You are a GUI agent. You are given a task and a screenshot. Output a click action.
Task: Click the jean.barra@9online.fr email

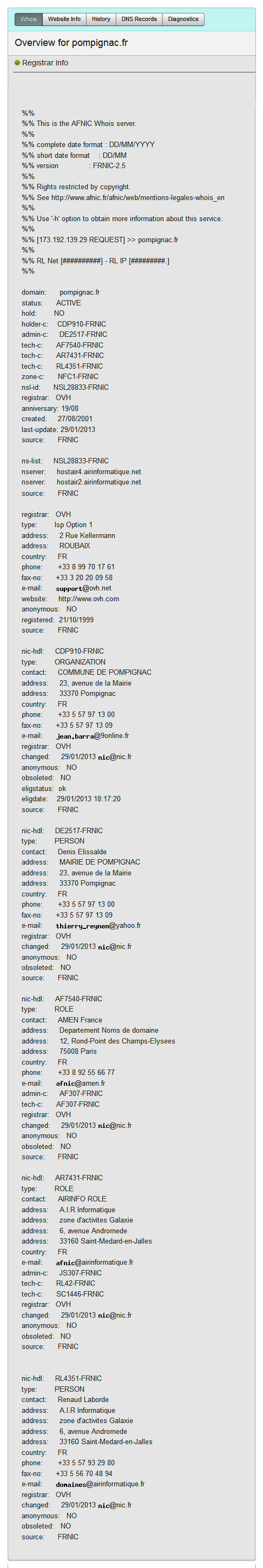93,735
